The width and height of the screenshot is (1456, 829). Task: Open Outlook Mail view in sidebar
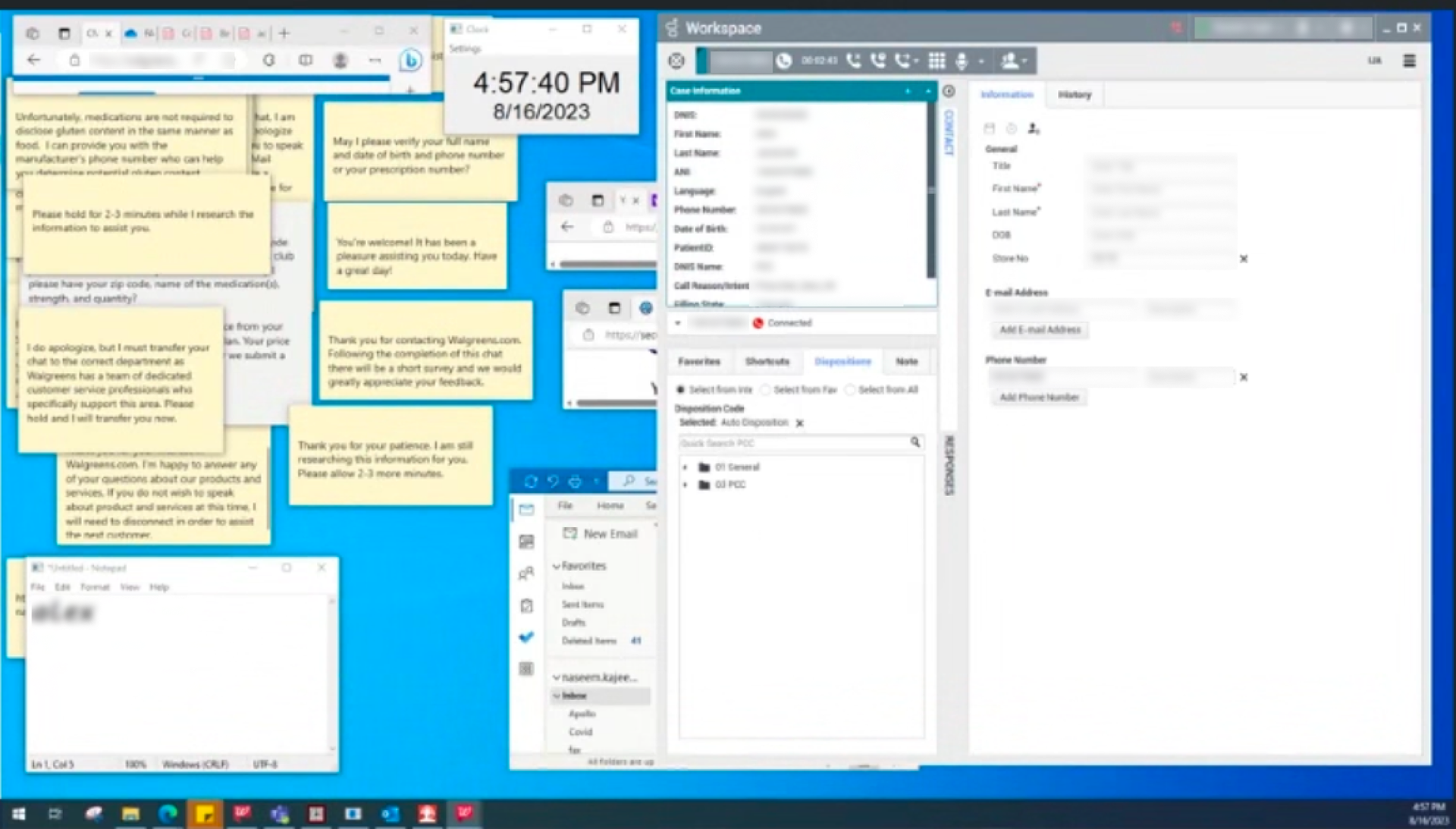(526, 510)
